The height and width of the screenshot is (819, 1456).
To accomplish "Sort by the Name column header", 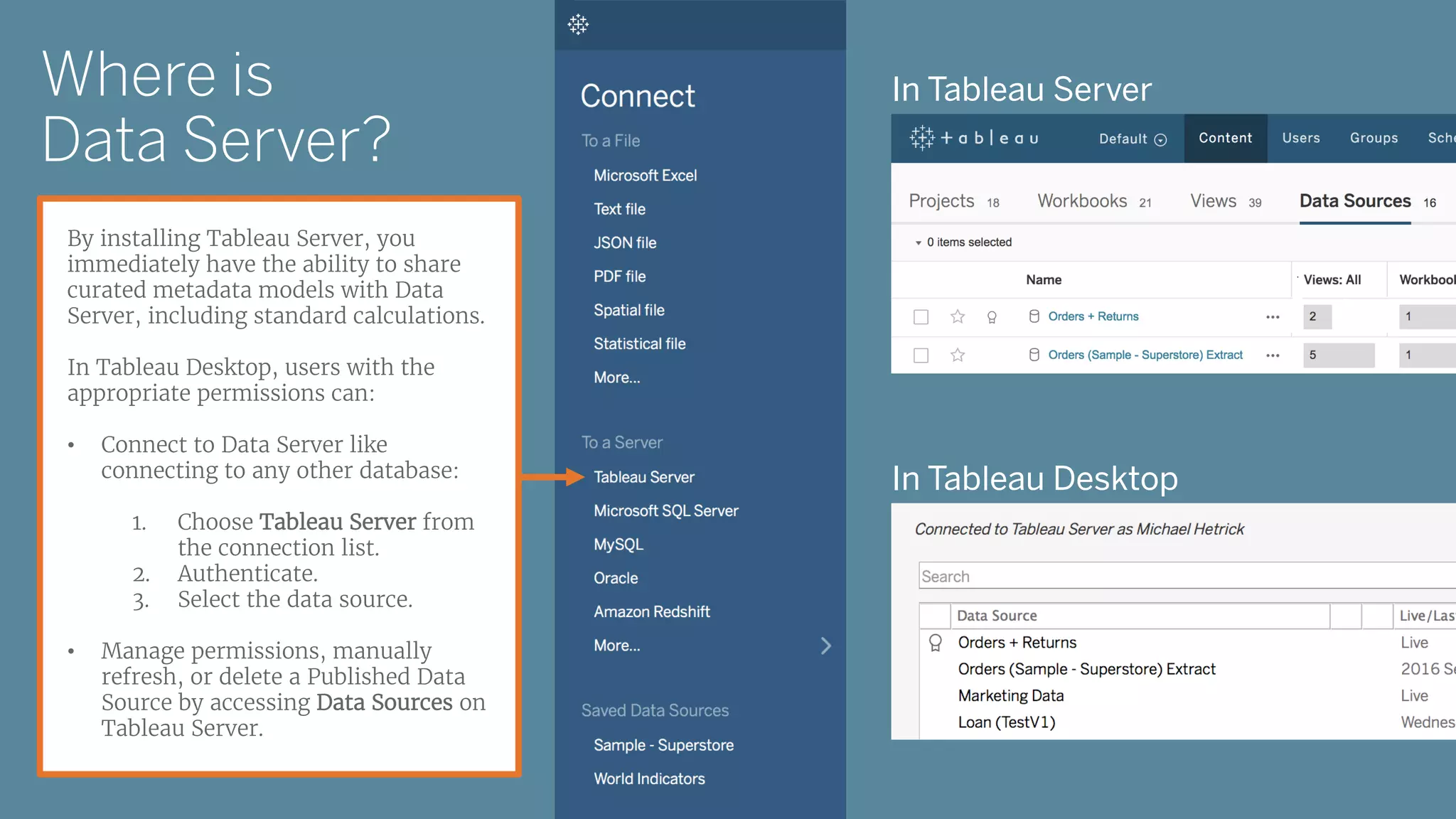I will (1043, 280).
